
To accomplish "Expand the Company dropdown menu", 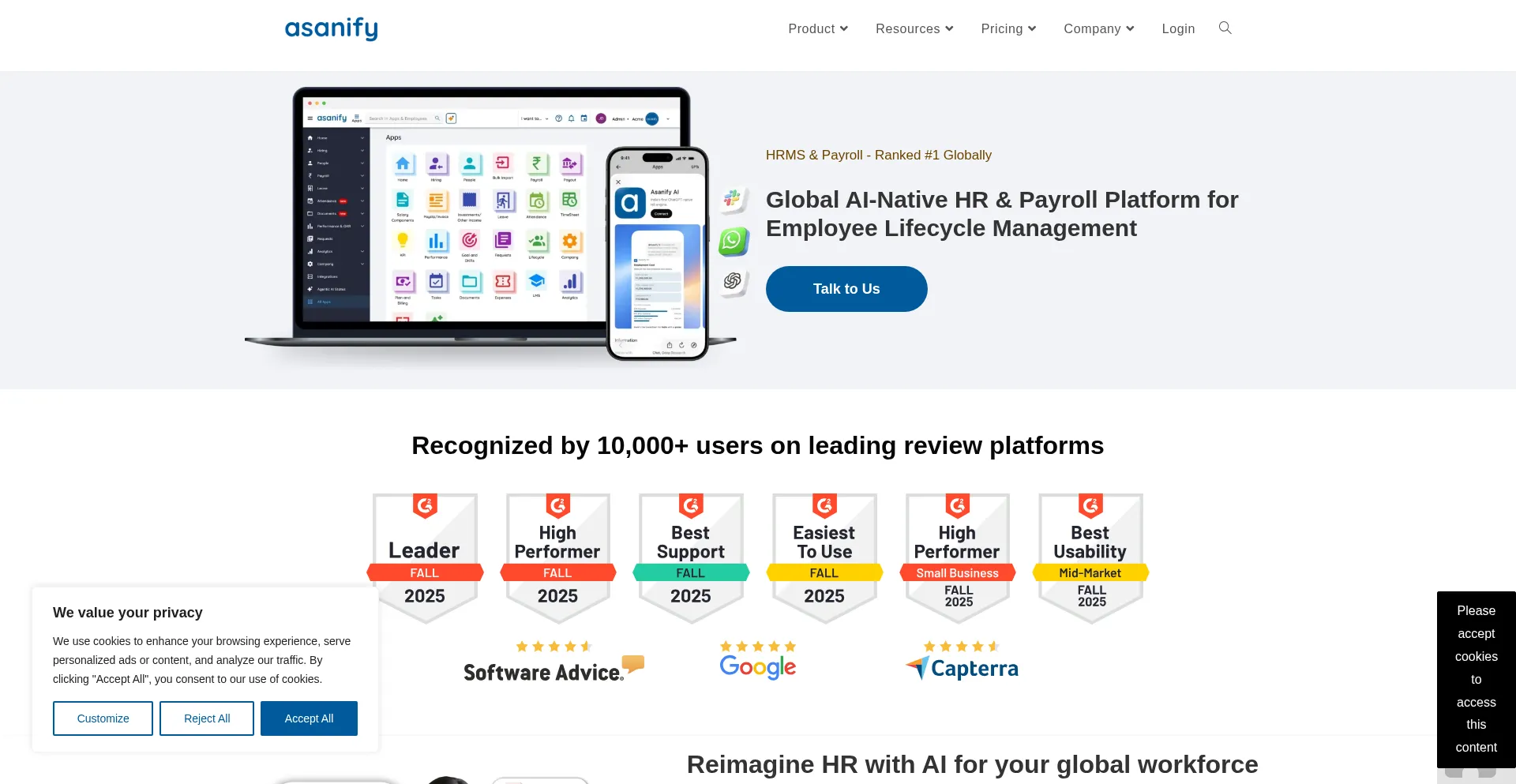I will click(x=1098, y=29).
